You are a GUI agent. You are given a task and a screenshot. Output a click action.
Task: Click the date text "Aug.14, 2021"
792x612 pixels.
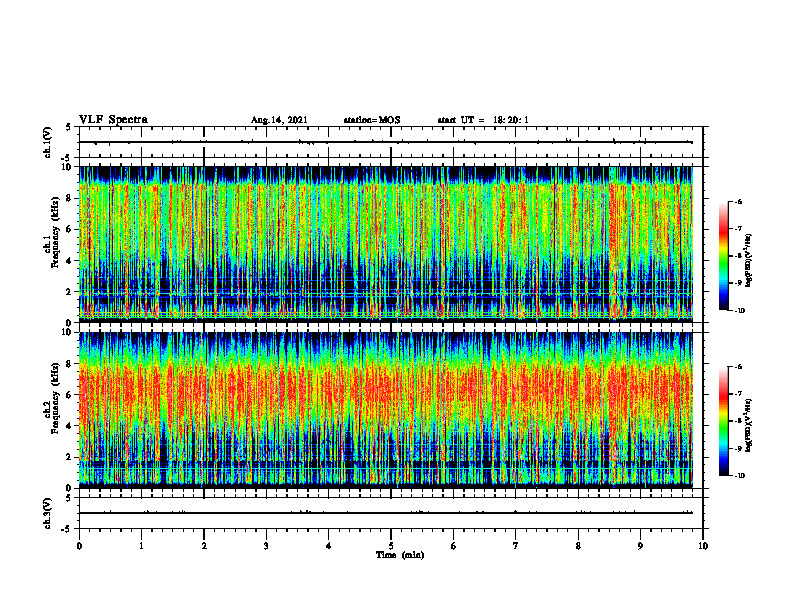(279, 120)
